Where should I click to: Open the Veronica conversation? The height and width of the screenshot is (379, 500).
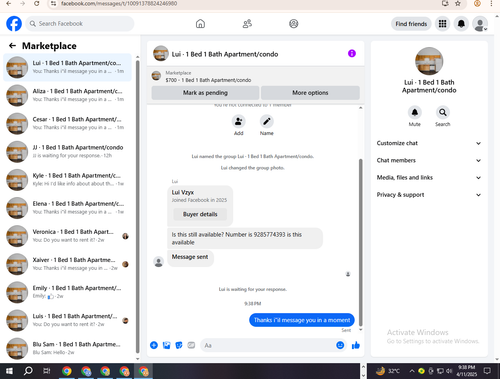click(x=67, y=236)
